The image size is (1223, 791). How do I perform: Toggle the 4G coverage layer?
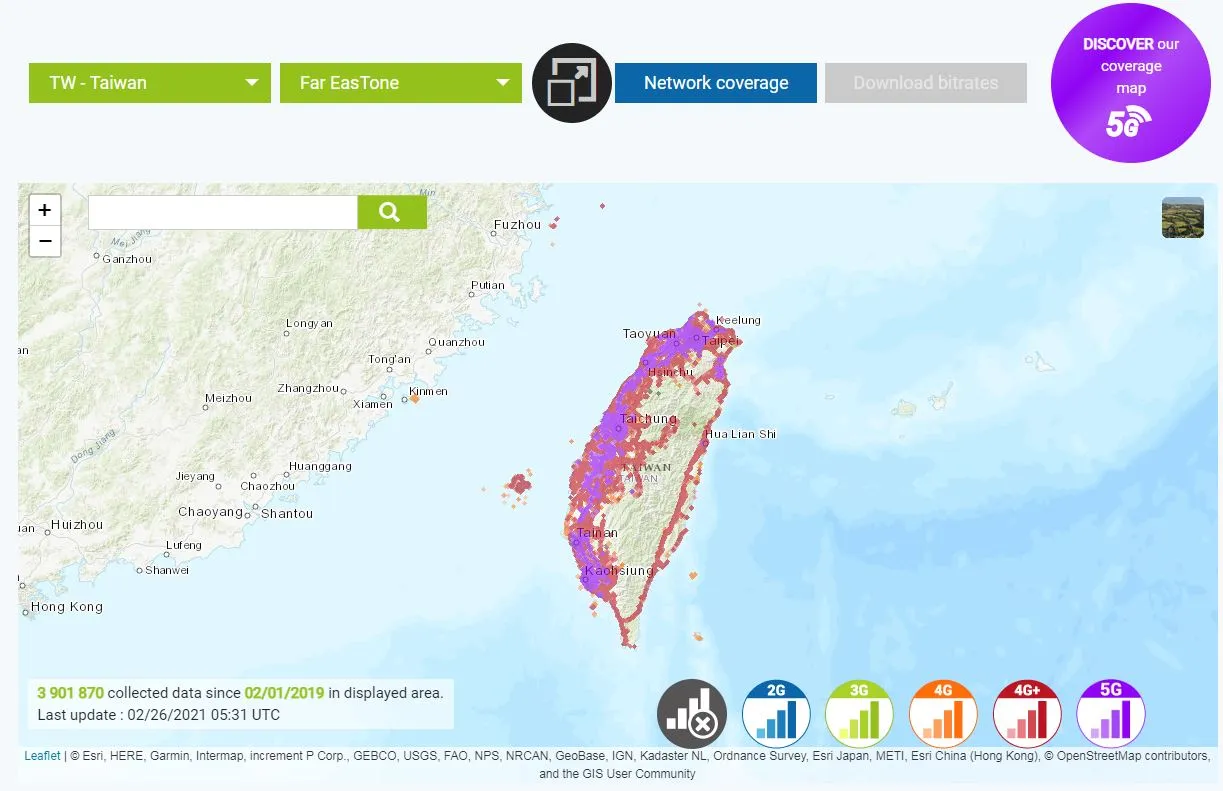(x=943, y=714)
